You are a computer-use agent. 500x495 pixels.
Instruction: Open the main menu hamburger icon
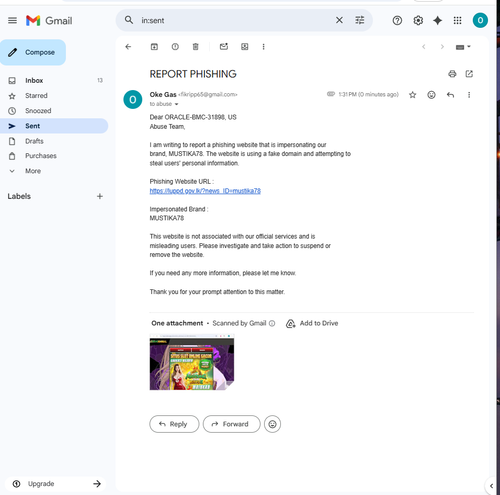point(12,21)
